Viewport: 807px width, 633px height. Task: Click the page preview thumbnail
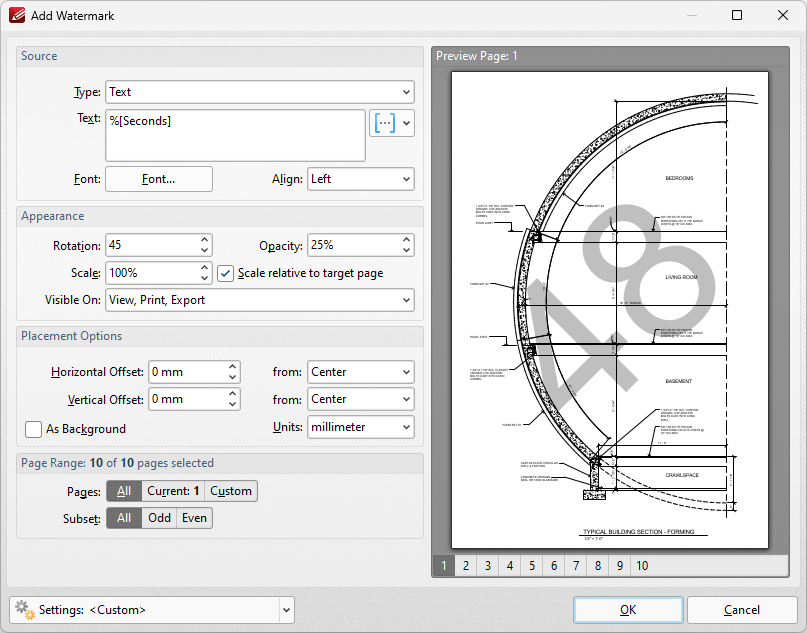610,310
